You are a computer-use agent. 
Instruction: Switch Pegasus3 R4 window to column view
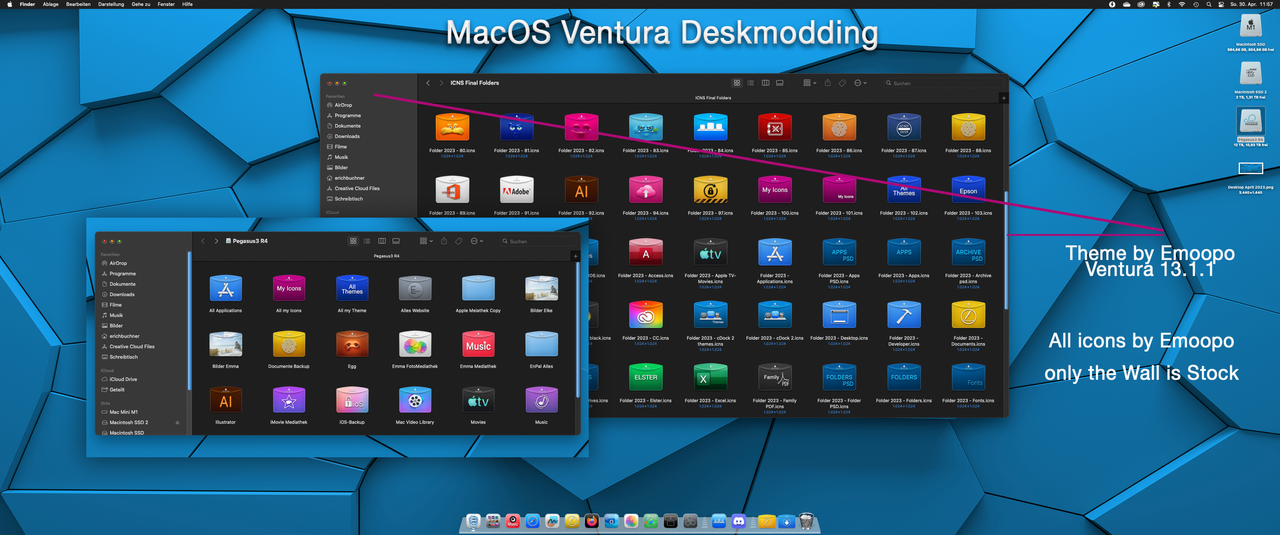382,241
